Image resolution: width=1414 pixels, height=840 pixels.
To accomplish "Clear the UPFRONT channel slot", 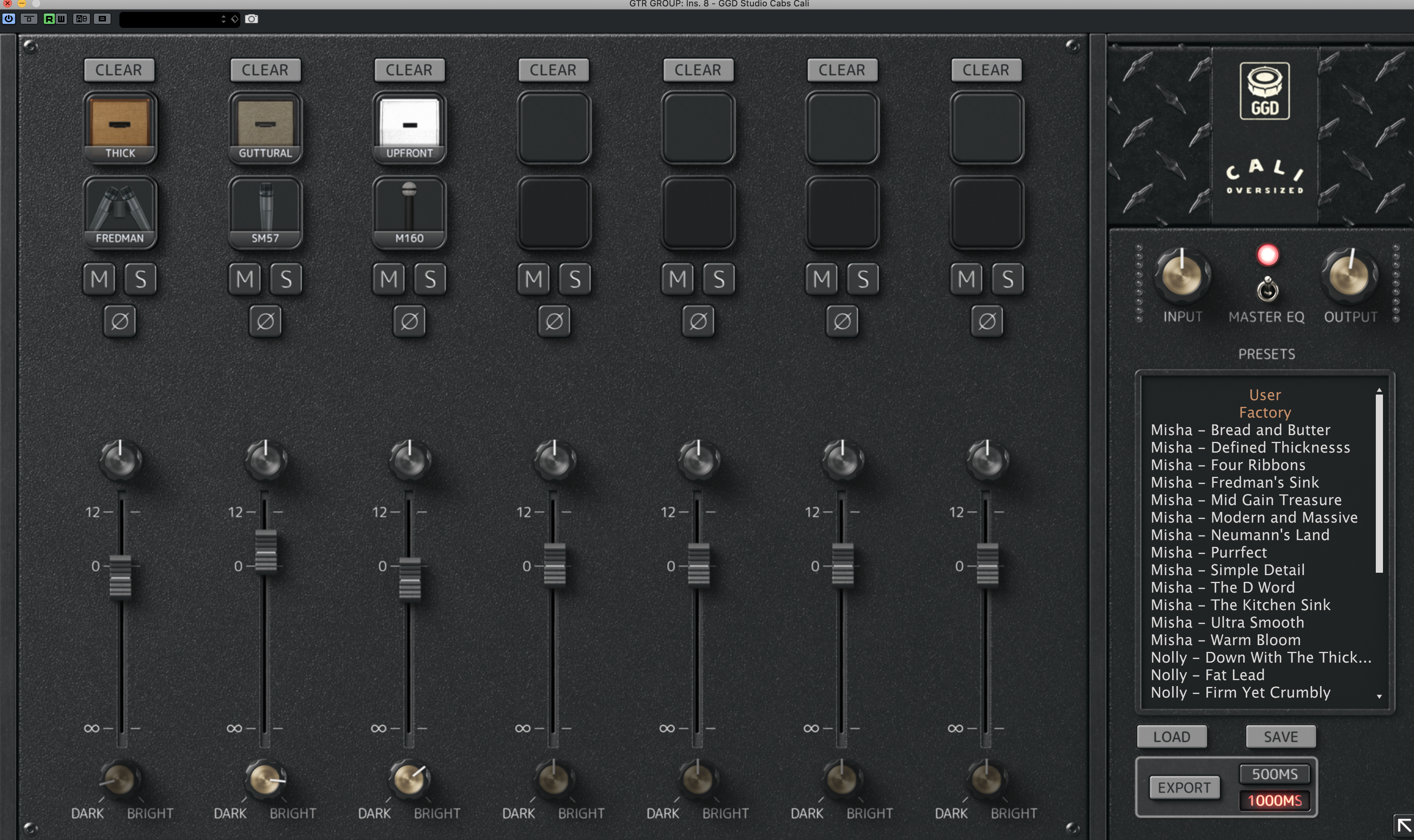I will 409,70.
